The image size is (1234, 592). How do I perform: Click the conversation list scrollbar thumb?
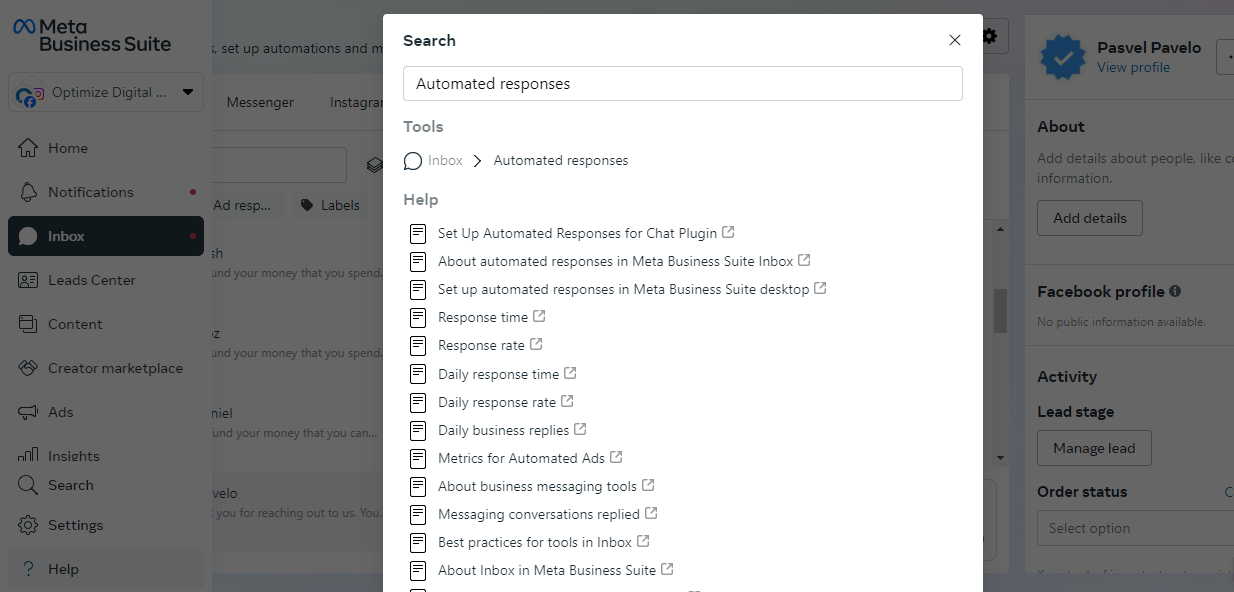tap(1000, 311)
